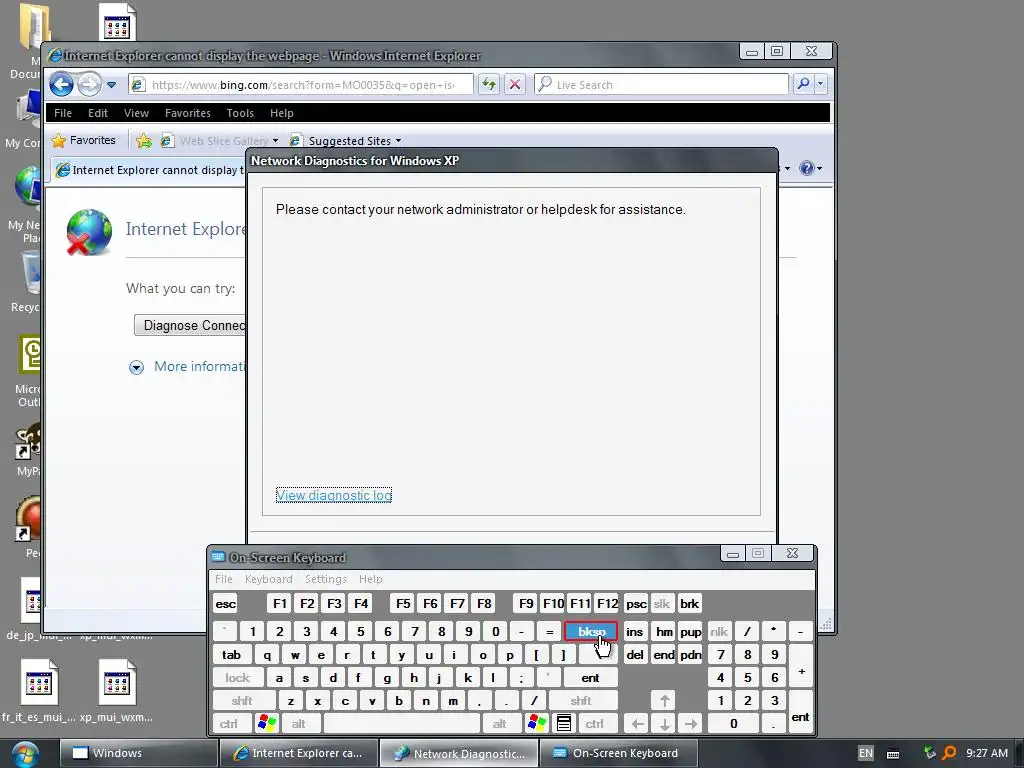Screen dimensions: 1024x768
Task: Toggle the ins insert key
Action: (634, 632)
